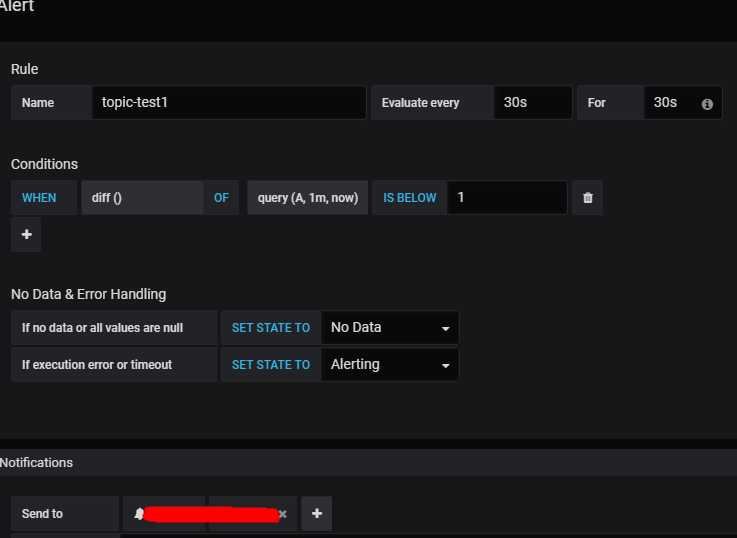Viewport: 737px width, 538px height.
Task: Change the IS BELOW evaluator type
Action: [410, 198]
